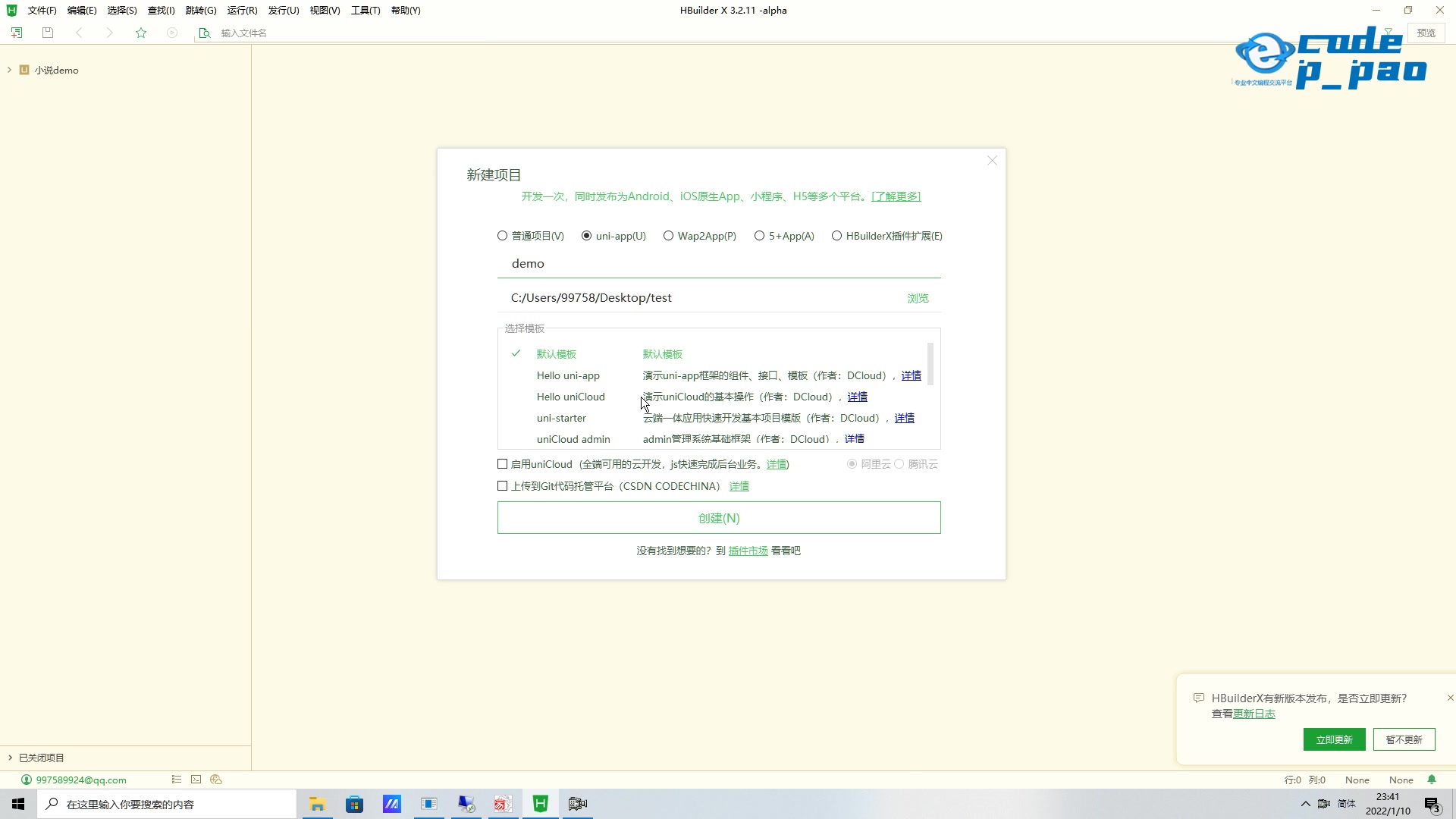This screenshot has width=1456, height=819.
Task: Click the 创建(N) button
Action: (x=719, y=518)
